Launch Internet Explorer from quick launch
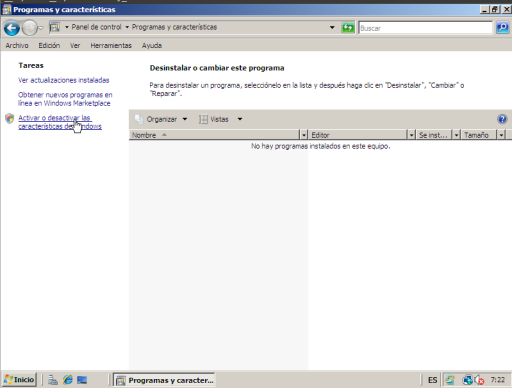This screenshot has width=512, height=388. tap(68, 380)
